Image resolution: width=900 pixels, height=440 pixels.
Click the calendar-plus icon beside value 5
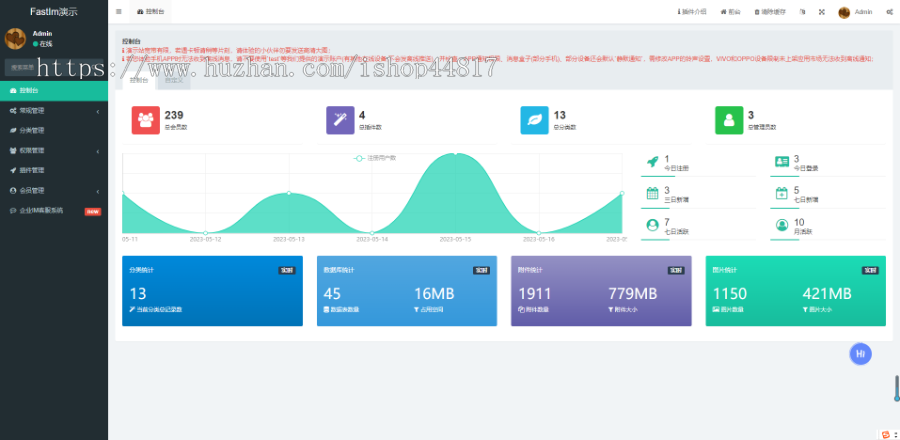(x=782, y=193)
